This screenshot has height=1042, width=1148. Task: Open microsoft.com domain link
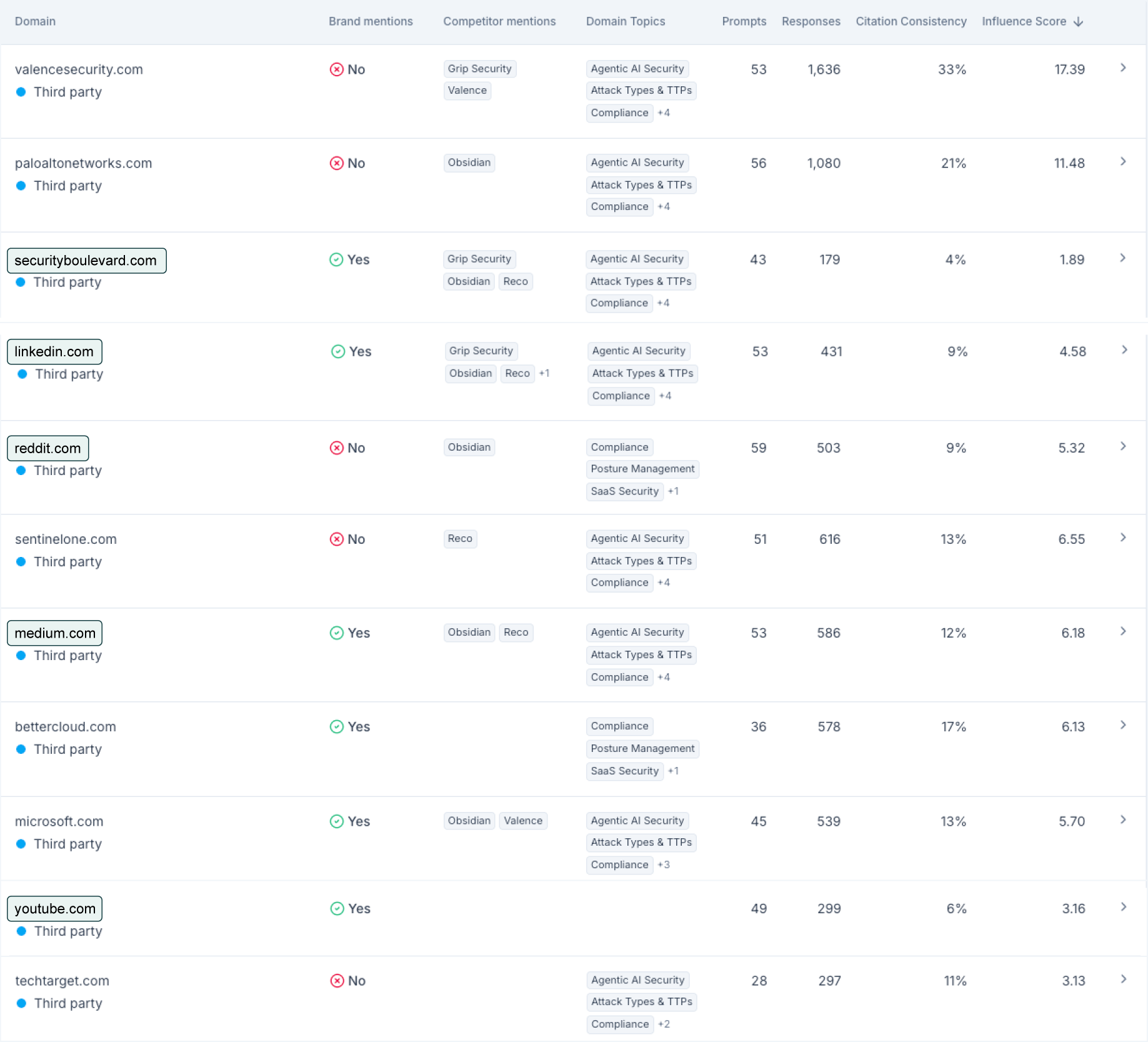click(x=59, y=821)
